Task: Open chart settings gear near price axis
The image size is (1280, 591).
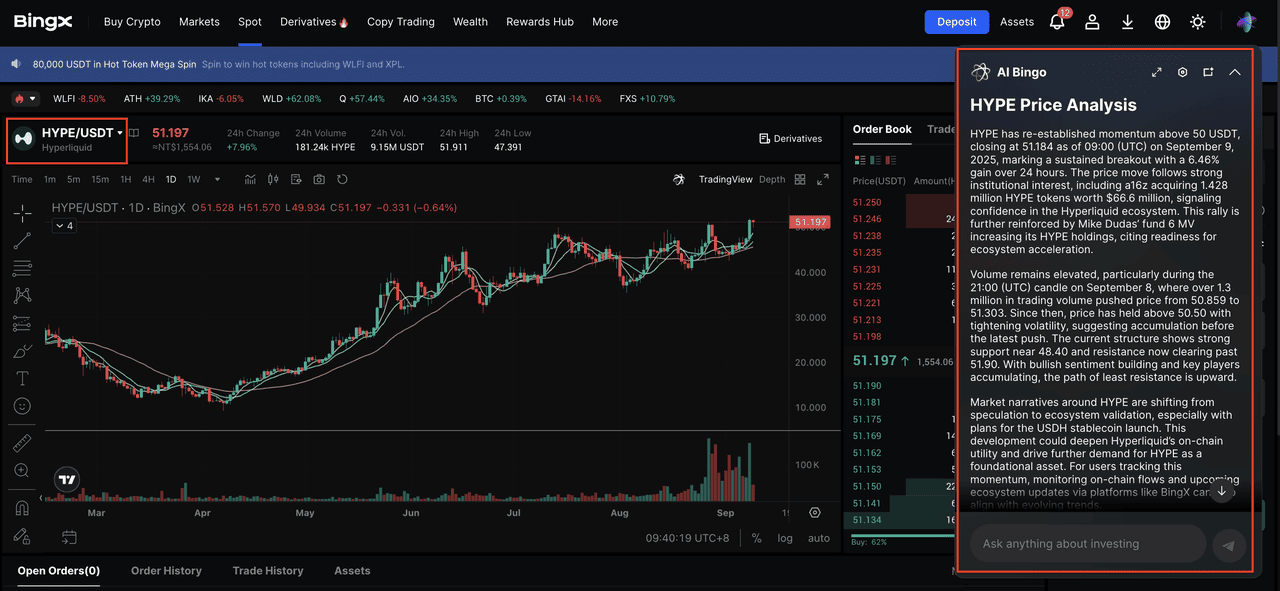Action: tap(815, 513)
